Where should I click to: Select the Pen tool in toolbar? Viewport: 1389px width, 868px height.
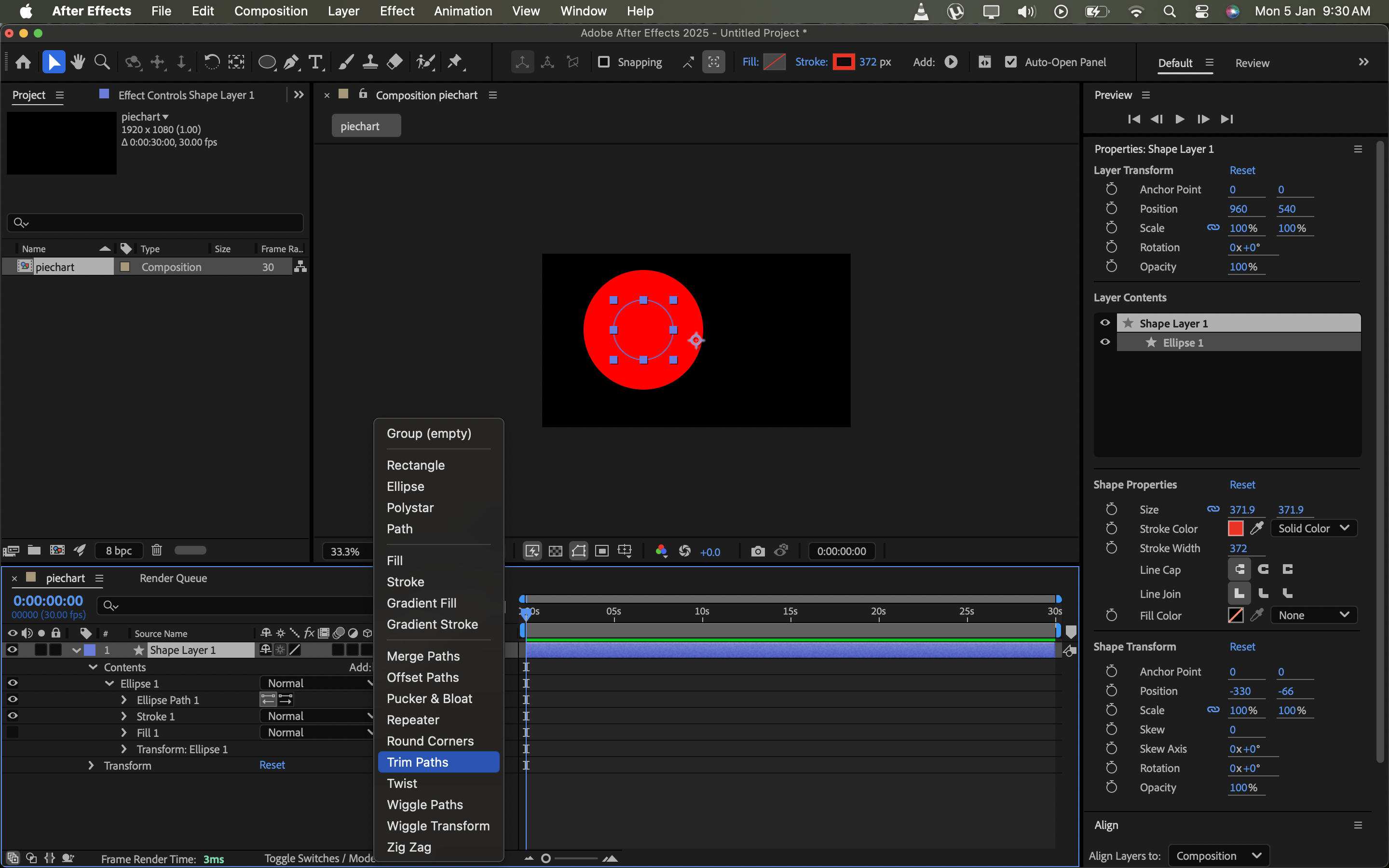(292, 62)
